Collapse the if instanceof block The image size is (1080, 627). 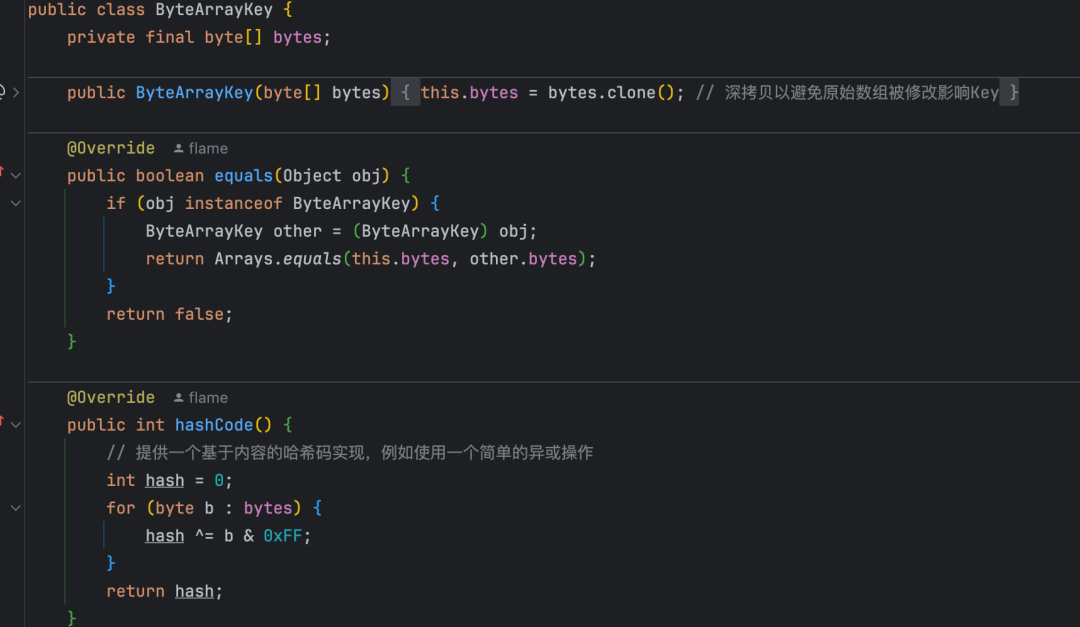(16, 203)
